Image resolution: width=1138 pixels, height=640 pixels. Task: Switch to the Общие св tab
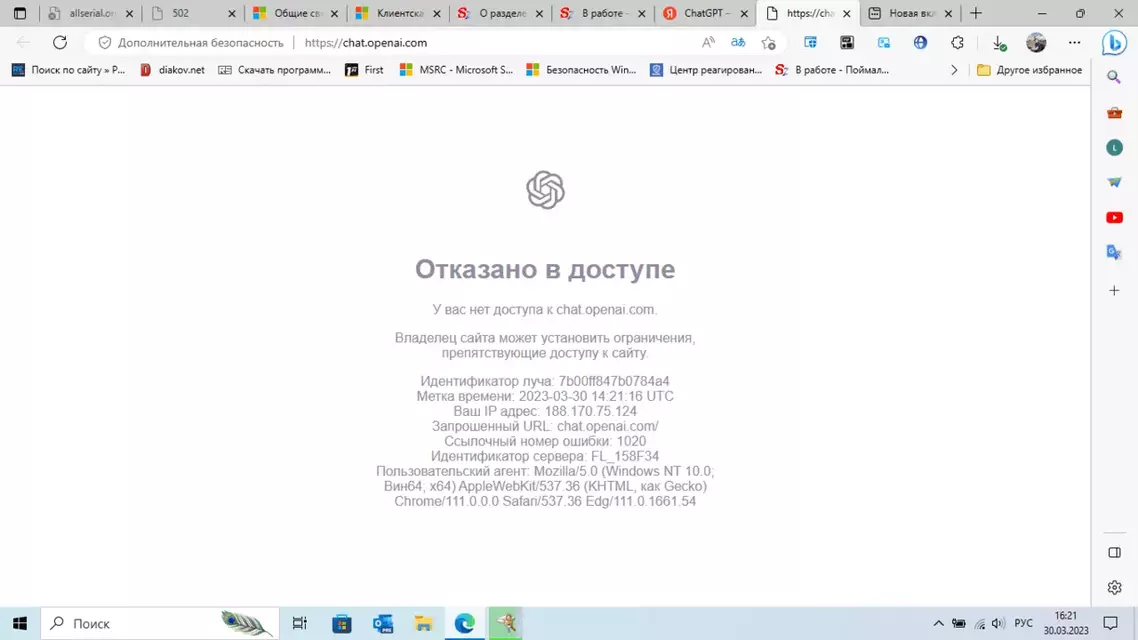[295, 13]
